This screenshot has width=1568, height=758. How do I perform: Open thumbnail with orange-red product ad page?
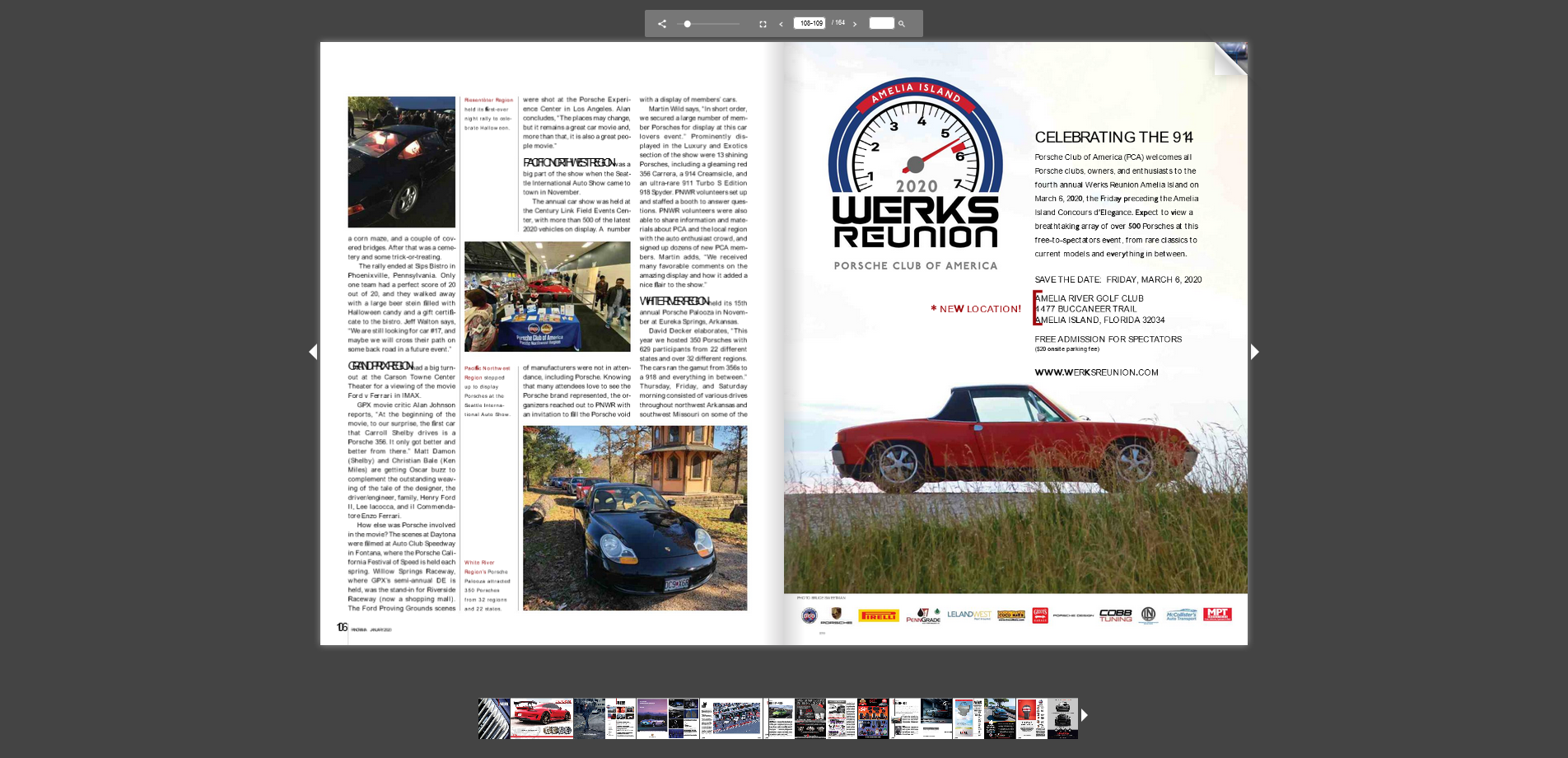pos(873,718)
